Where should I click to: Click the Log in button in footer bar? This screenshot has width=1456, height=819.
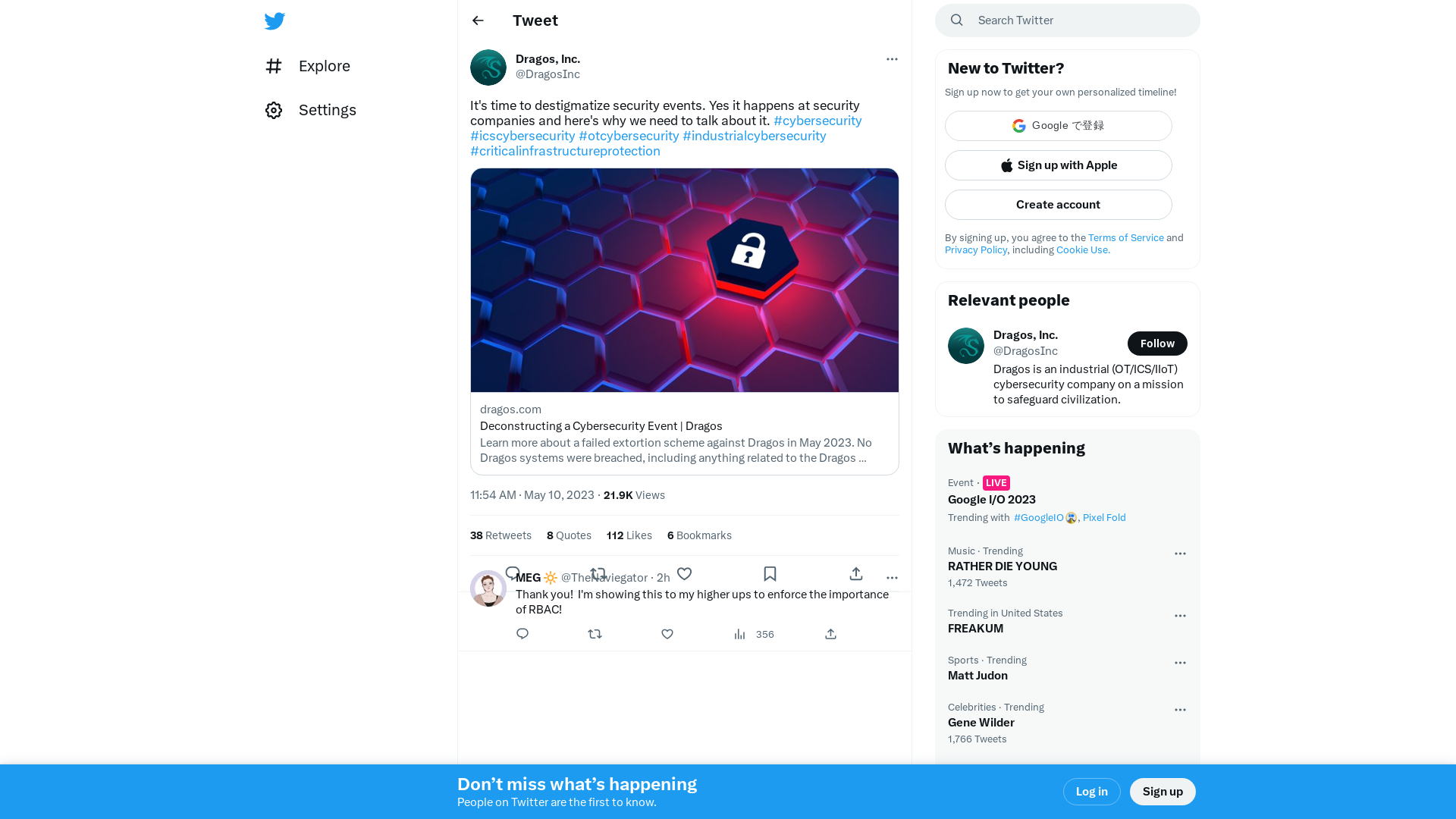point(1091,791)
